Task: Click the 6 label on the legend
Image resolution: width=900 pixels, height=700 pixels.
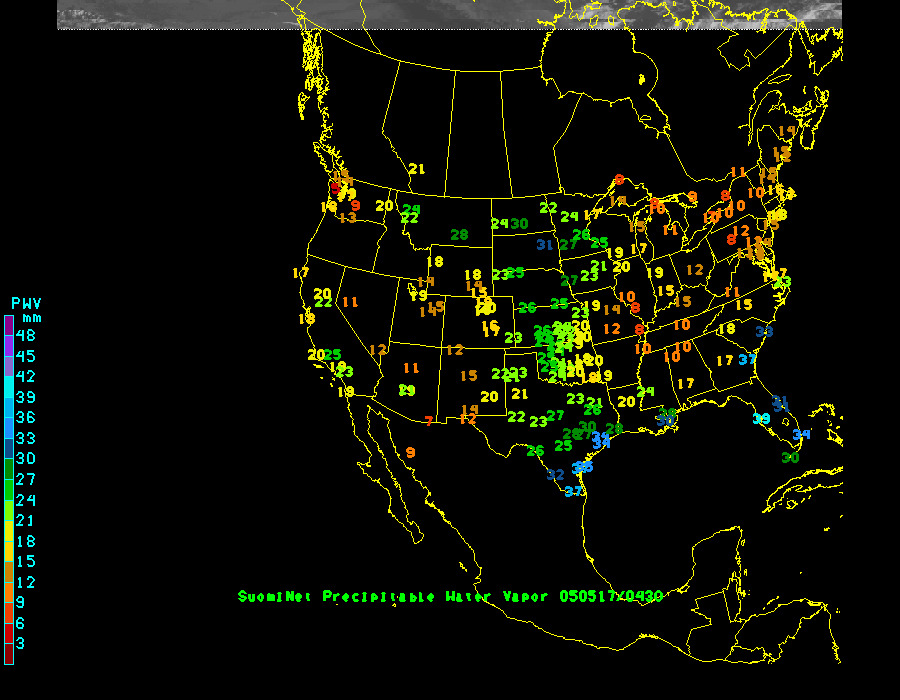Action: [21, 623]
